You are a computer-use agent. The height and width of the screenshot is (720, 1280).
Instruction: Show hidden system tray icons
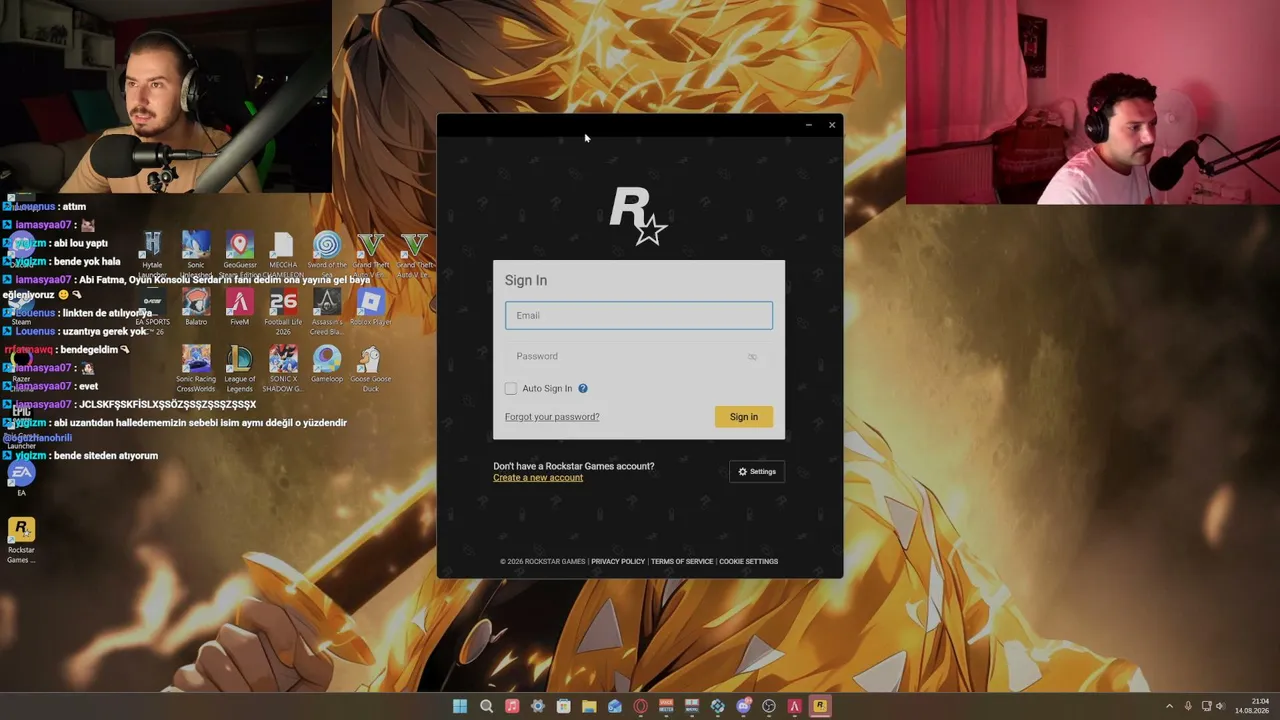tap(1169, 706)
